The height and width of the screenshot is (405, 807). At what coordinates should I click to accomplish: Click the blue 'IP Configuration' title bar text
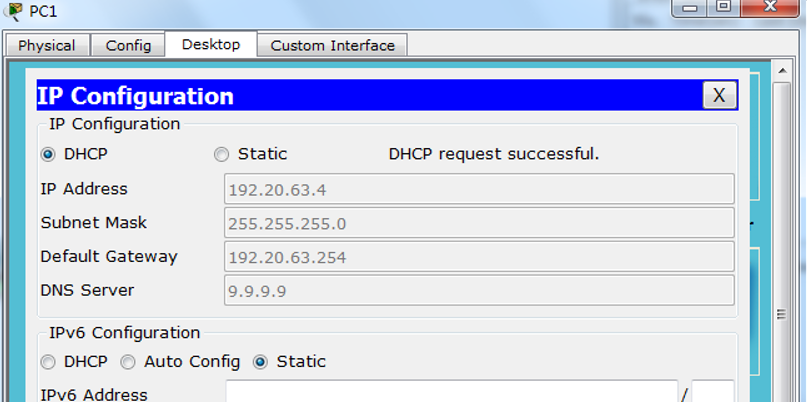[x=135, y=96]
